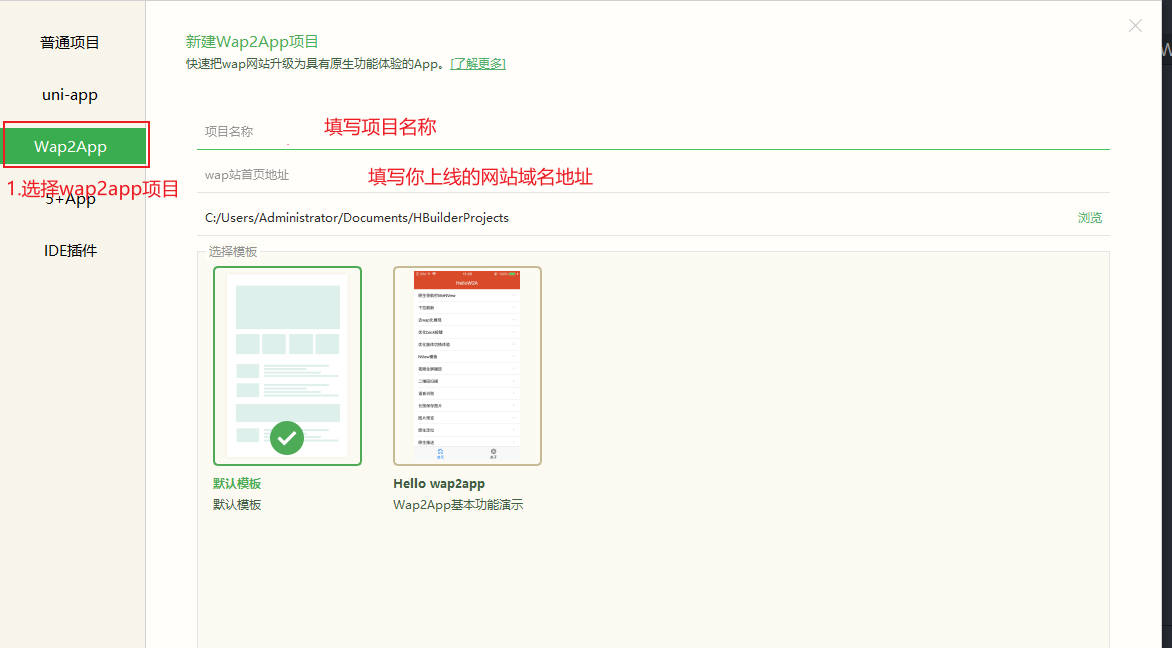Click the 选择模板 section label

point(232,252)
